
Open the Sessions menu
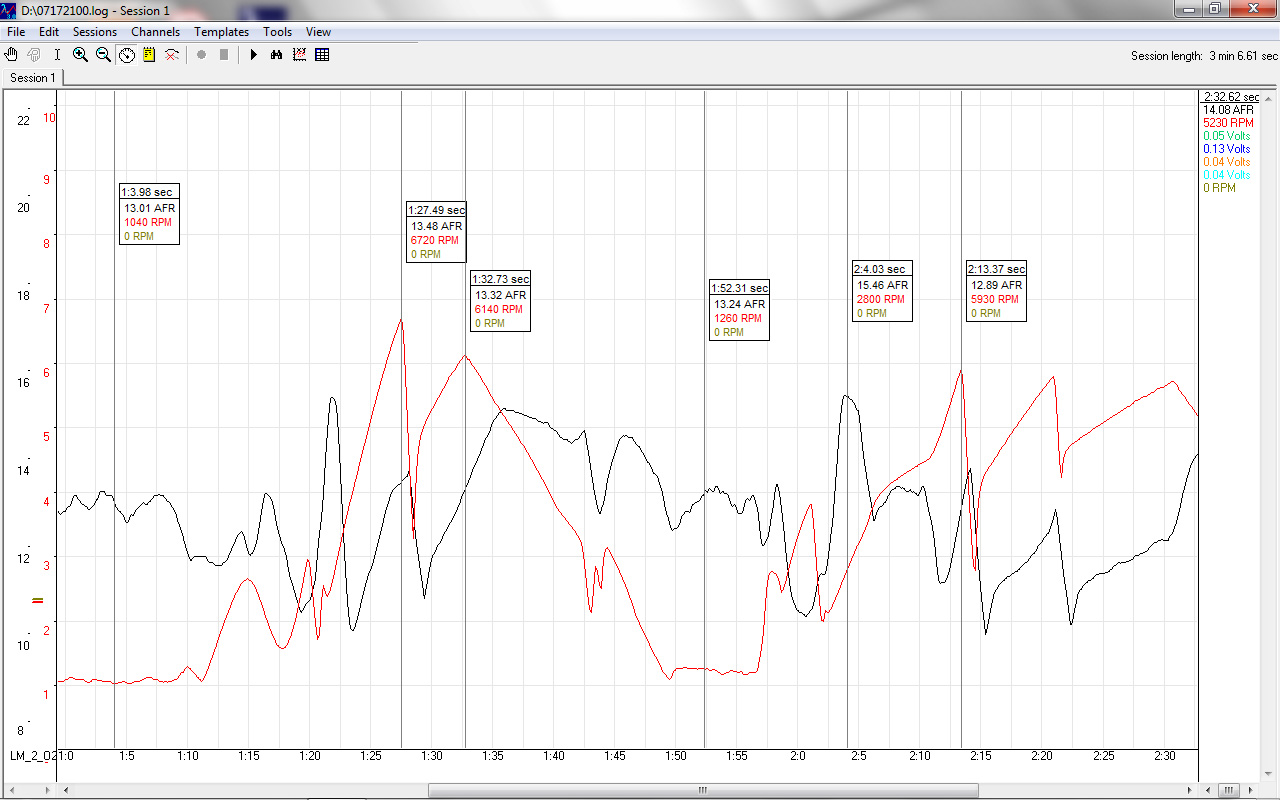[x=95, y=32]
